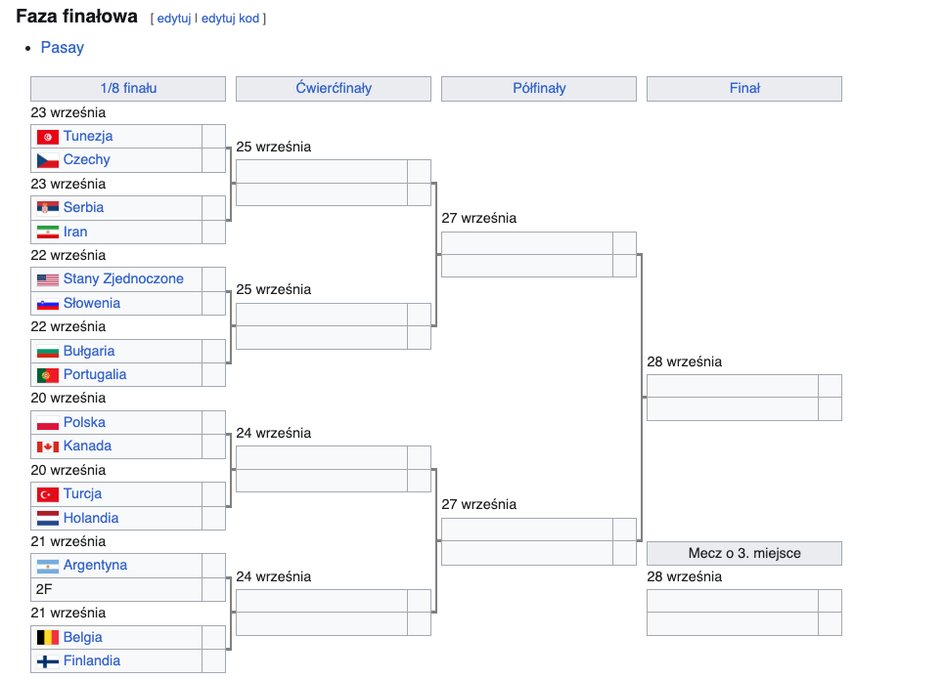
Task: Click the Turkey flag icon
Action: (47, 494)
